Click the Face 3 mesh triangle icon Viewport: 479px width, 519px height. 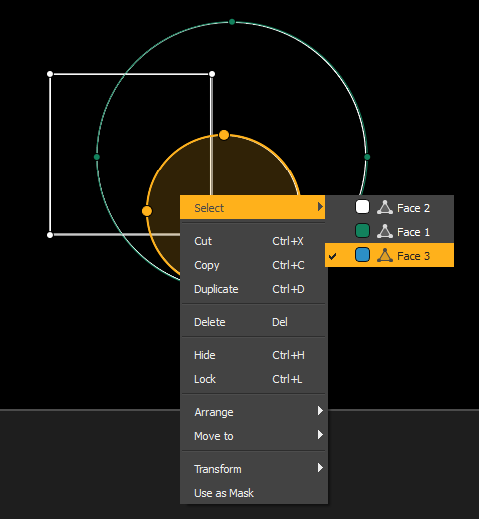(x=385, y=255)
